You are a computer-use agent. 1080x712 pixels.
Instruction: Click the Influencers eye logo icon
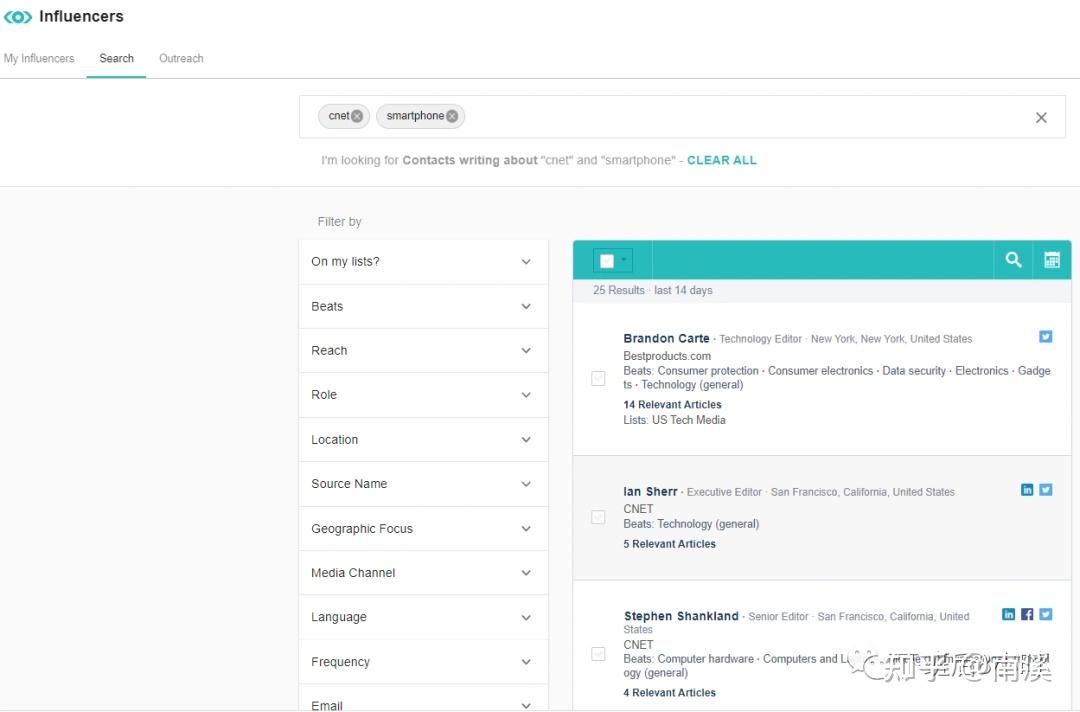[x=18, y=17]
